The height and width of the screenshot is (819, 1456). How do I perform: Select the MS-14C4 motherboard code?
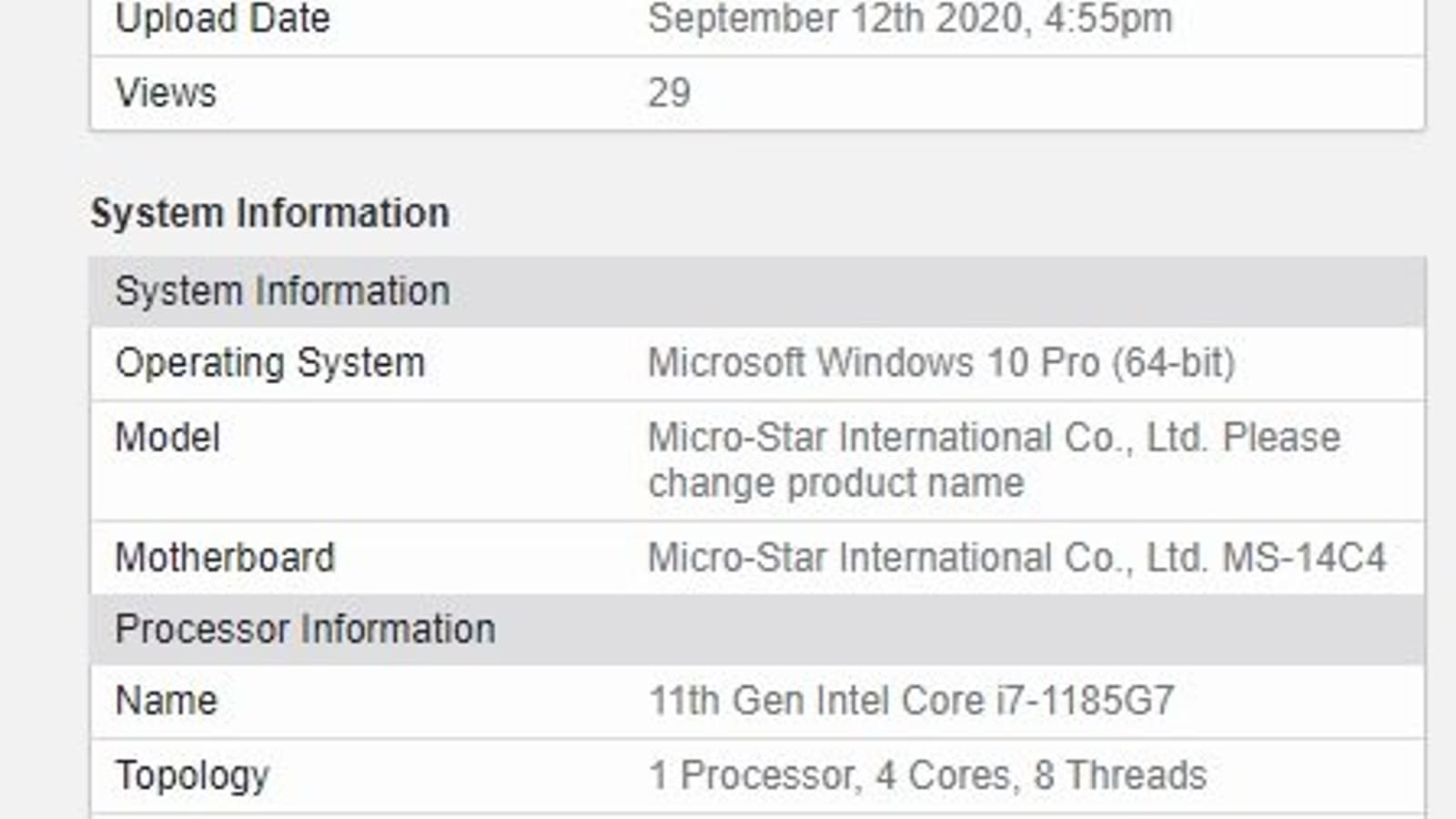[1304, 558]
